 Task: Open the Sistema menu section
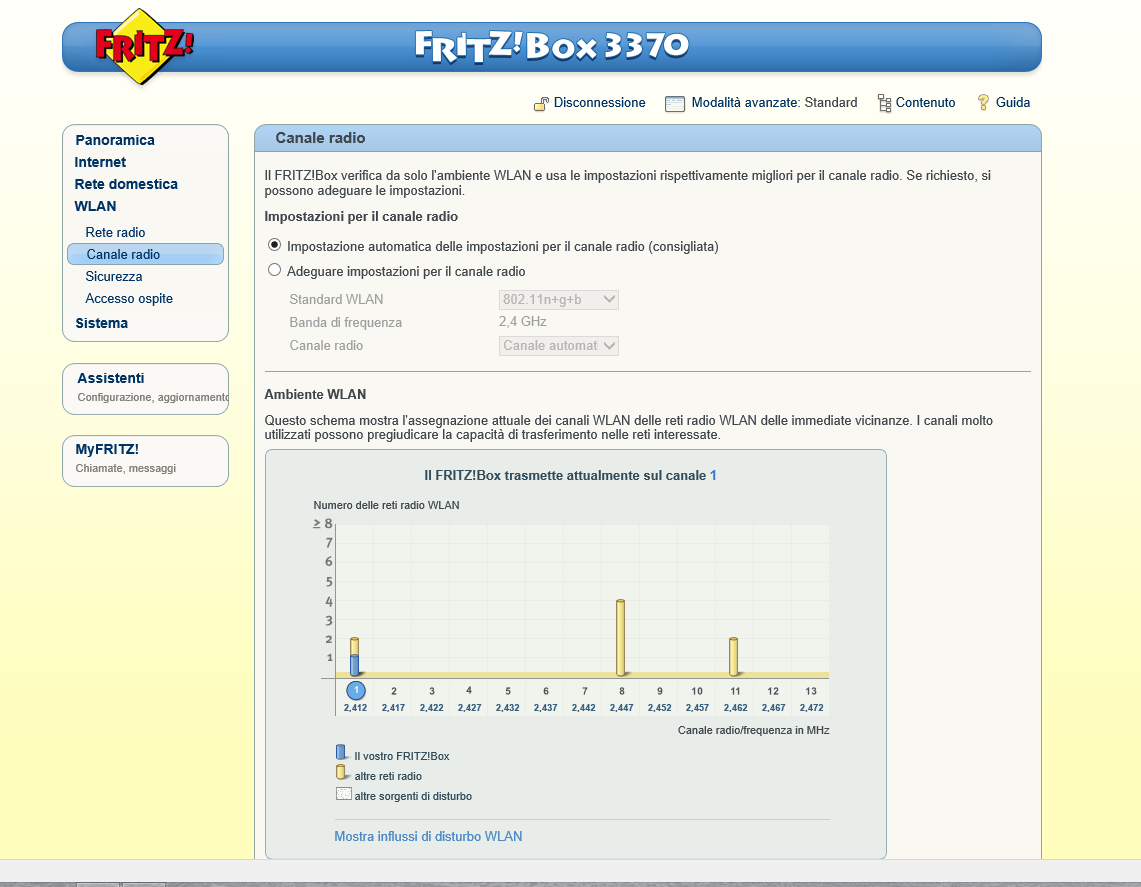(x=102, y=323)
